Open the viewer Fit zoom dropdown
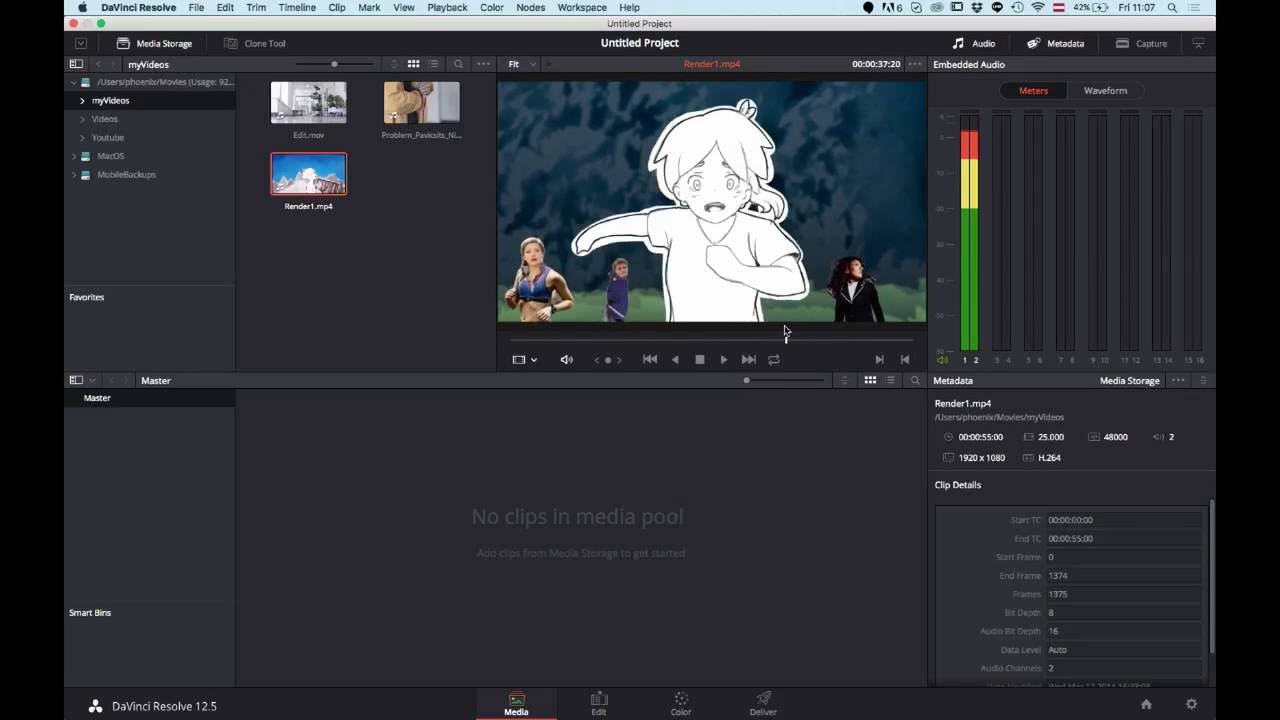Image resolution: width=1280 pixels, height=720 pixels. pos(522,64)
